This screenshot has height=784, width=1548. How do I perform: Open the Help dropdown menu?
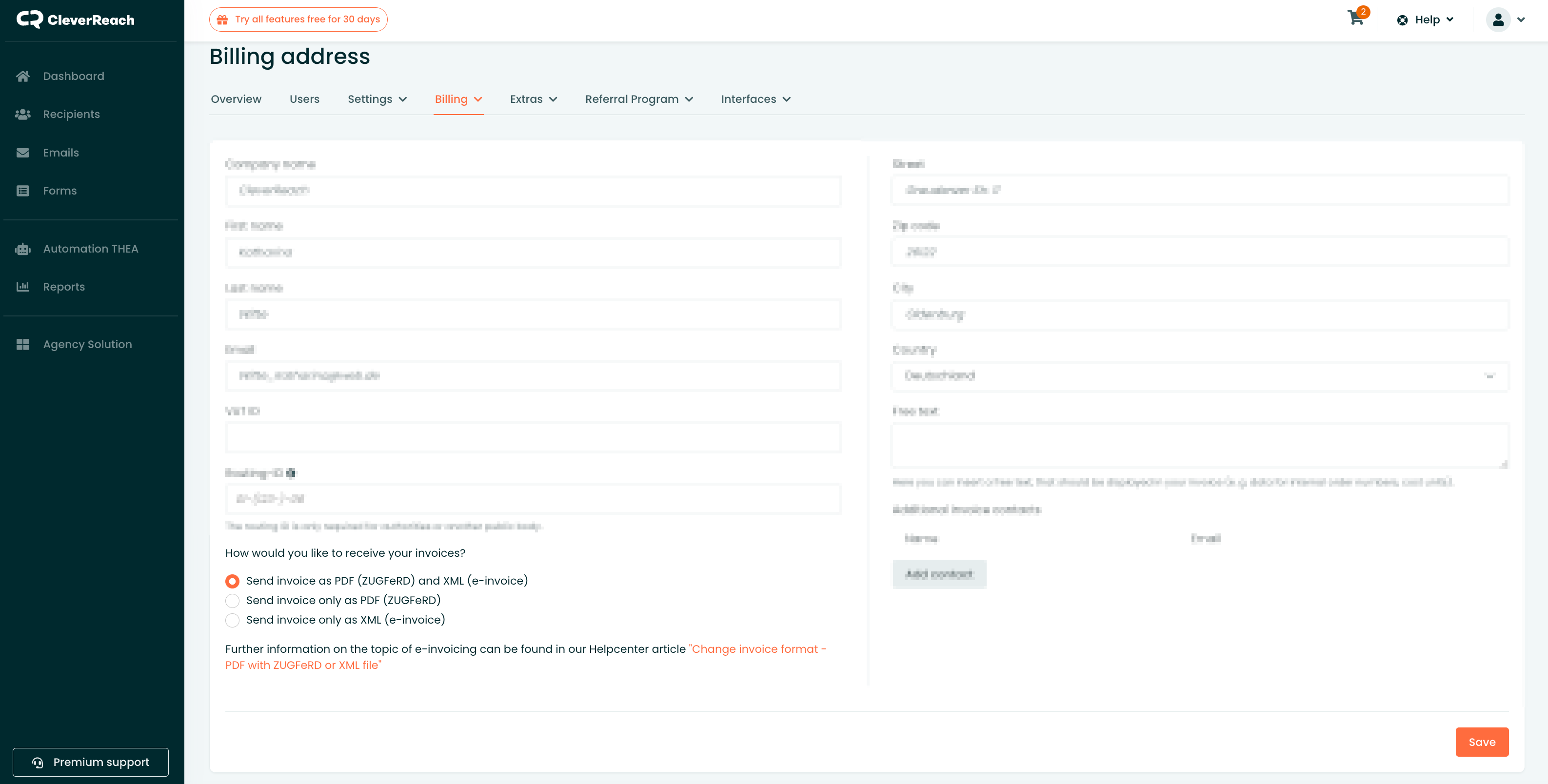tap(1426, 20)
